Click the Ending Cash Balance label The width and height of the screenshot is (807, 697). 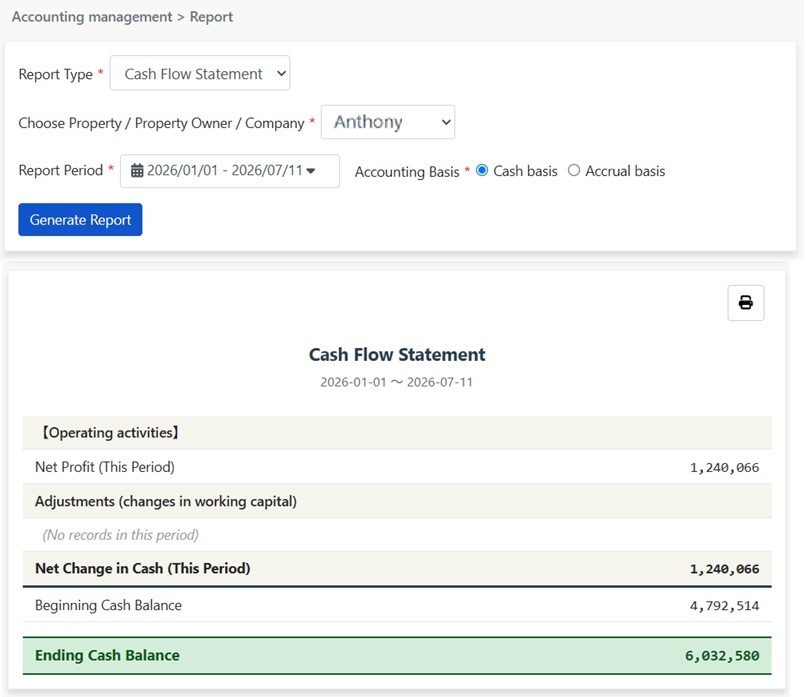(x=107, y=655)
